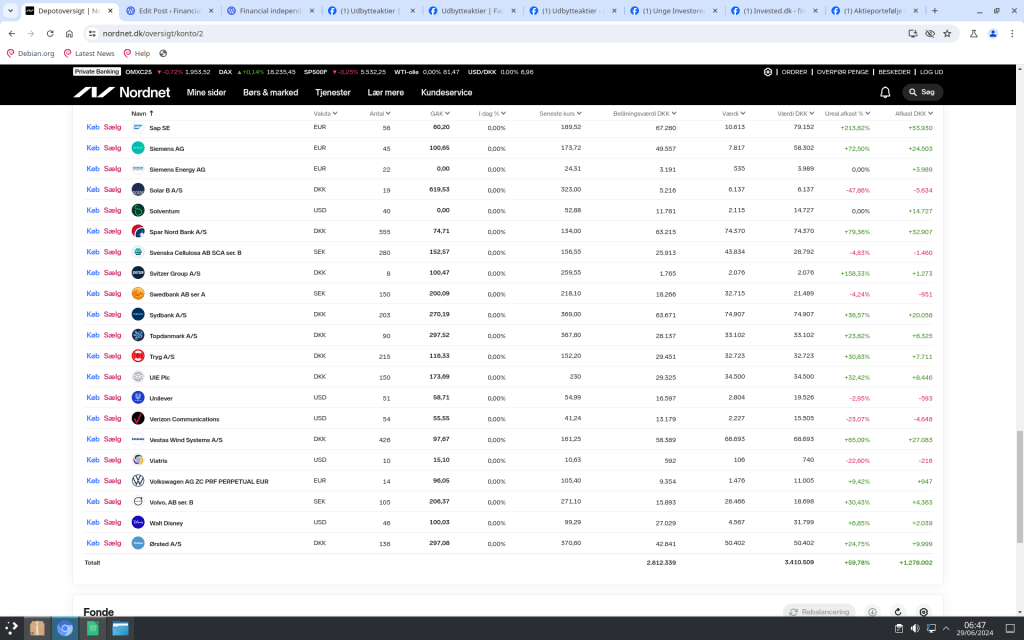Click the refresh icon in Fonde panel

[x=897, y=612]
